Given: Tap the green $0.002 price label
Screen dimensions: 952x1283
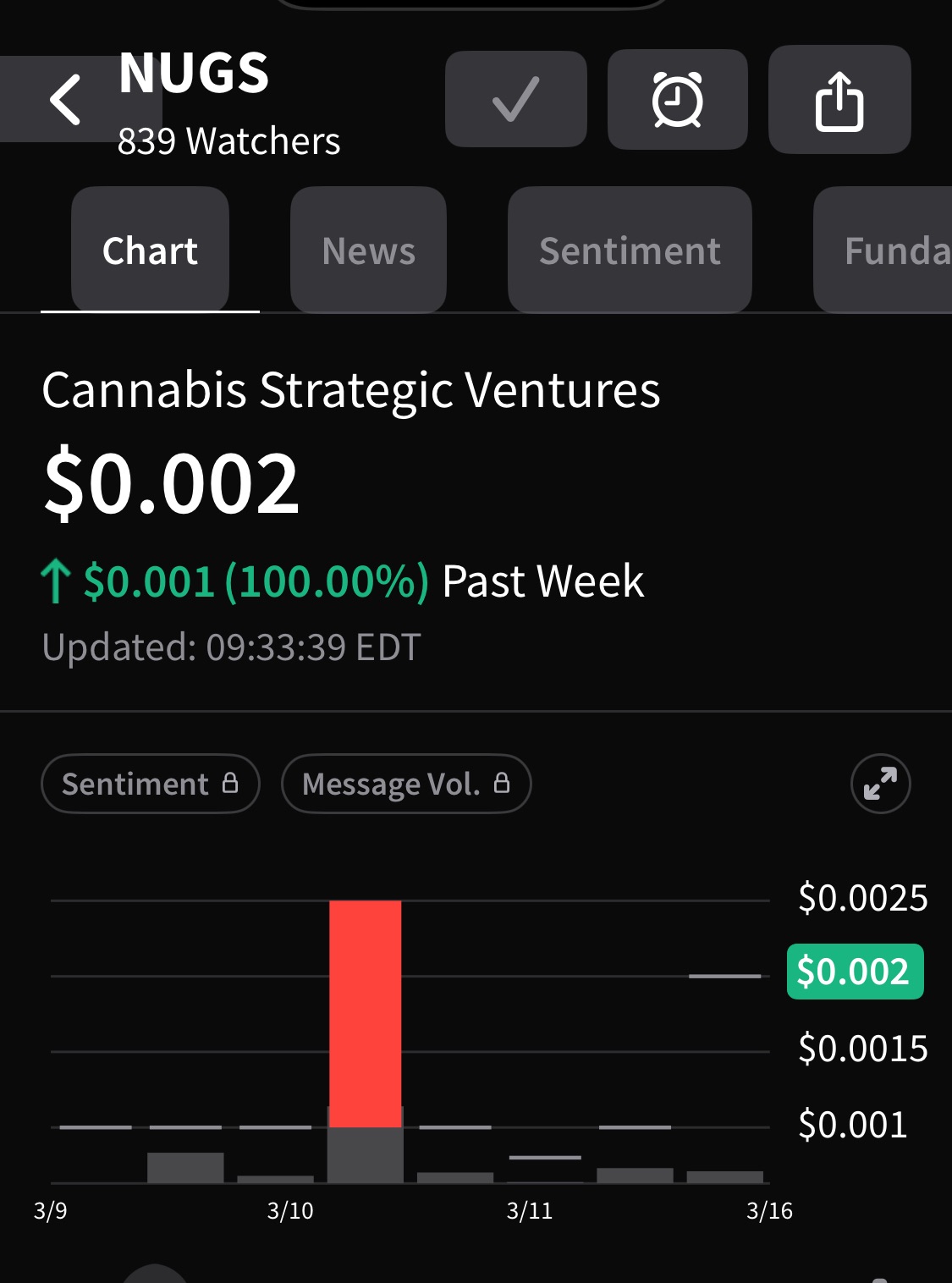Looking at the screenshot, I should pyautogui.click(x=854, y=972).
